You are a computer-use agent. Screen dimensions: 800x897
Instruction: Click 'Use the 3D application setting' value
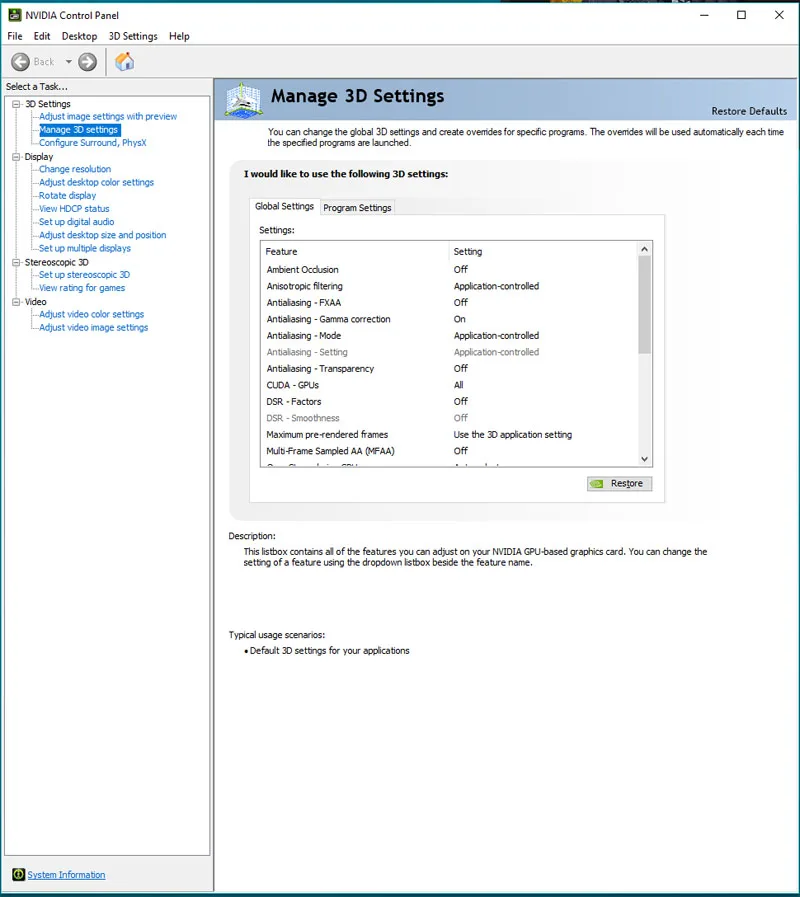coord(513,435)
